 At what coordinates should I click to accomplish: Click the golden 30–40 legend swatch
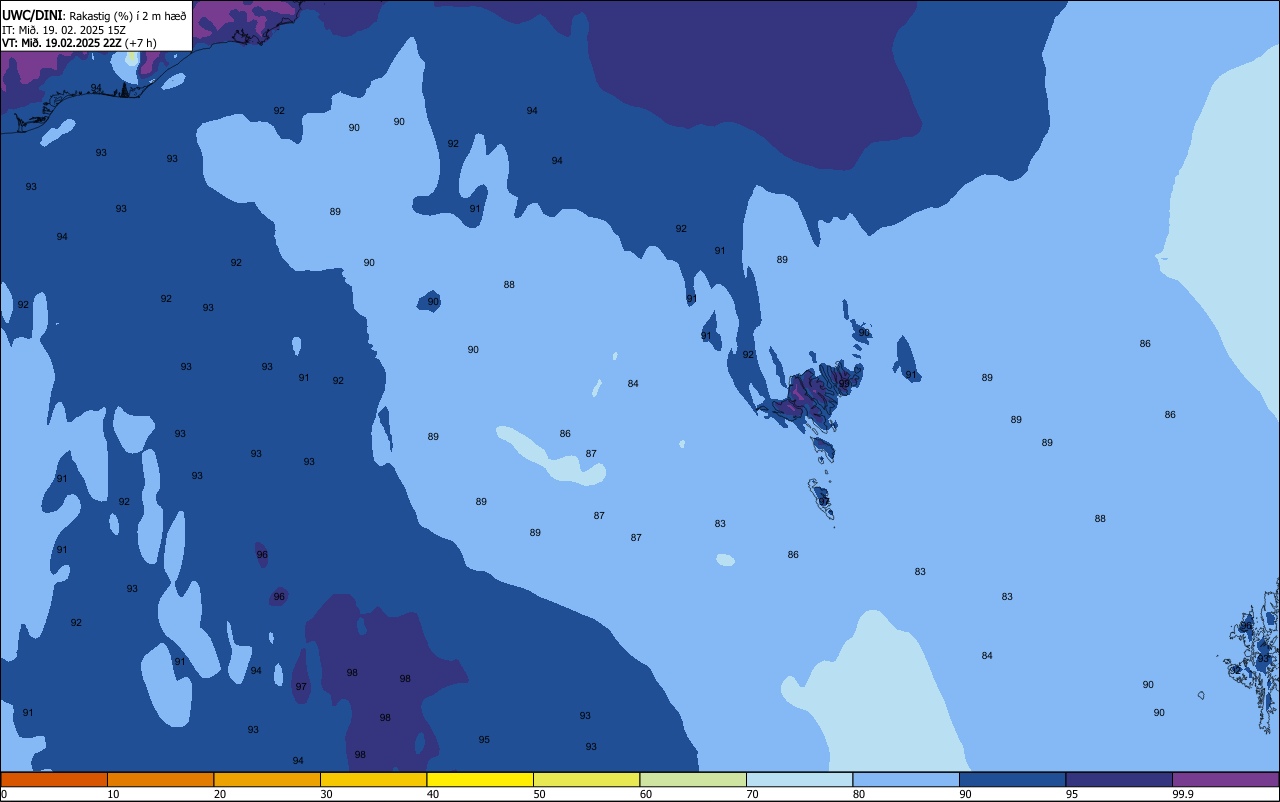(374, 779)
